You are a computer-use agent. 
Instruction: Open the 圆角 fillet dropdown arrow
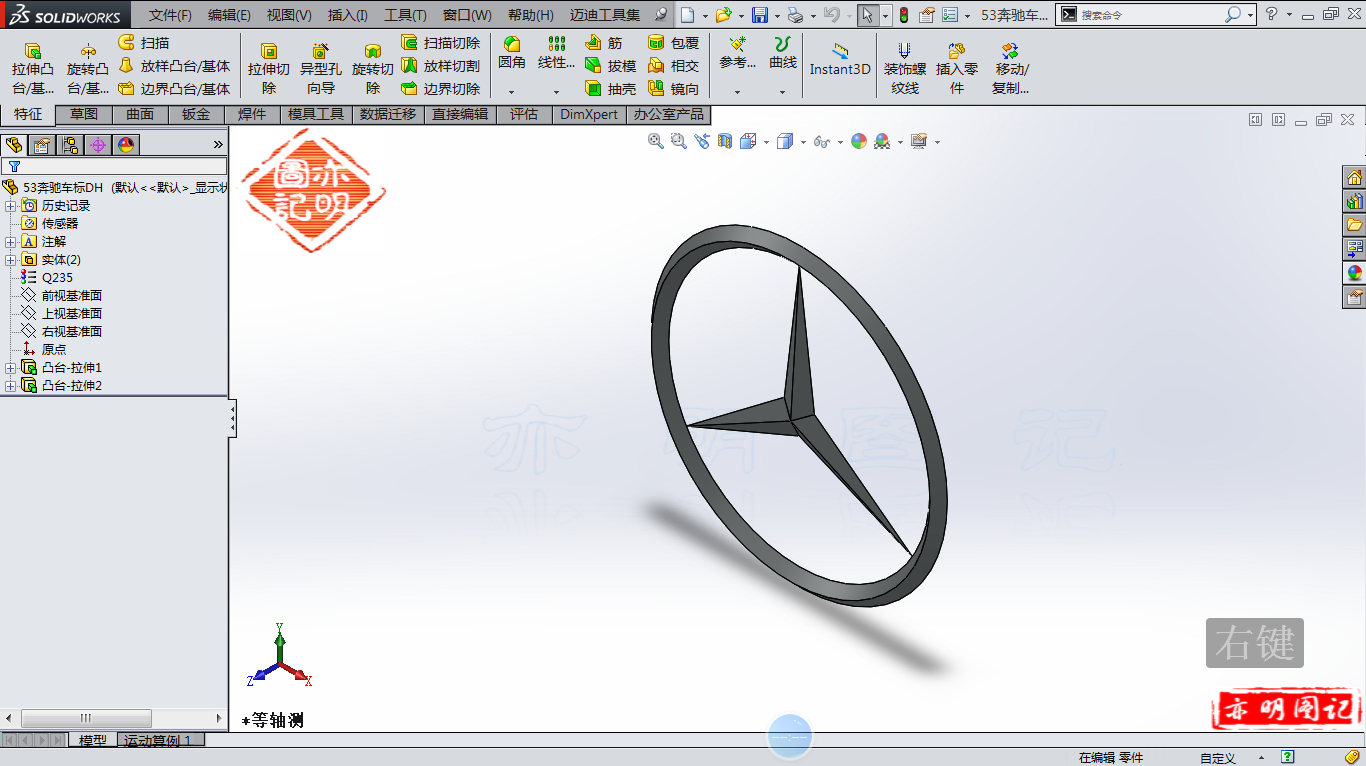pyautogui.click(x=512, y=91)
